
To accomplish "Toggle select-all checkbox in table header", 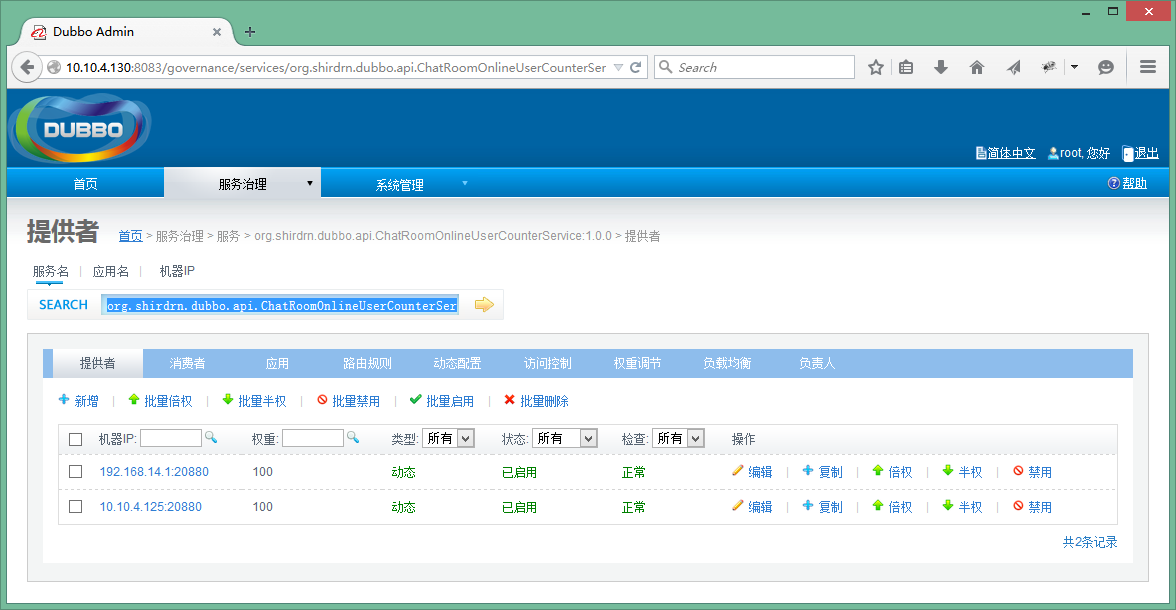I will [x=76, y=439].
